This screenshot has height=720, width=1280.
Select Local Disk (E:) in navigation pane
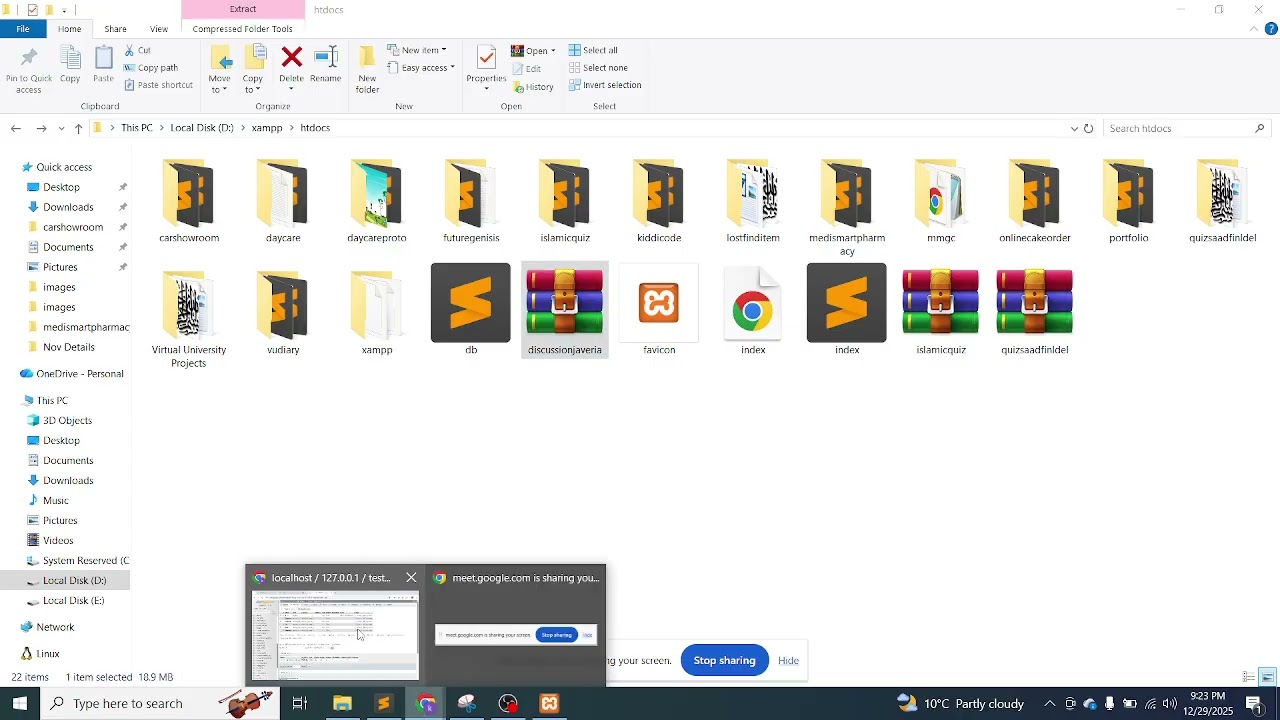tap(73, 601)
